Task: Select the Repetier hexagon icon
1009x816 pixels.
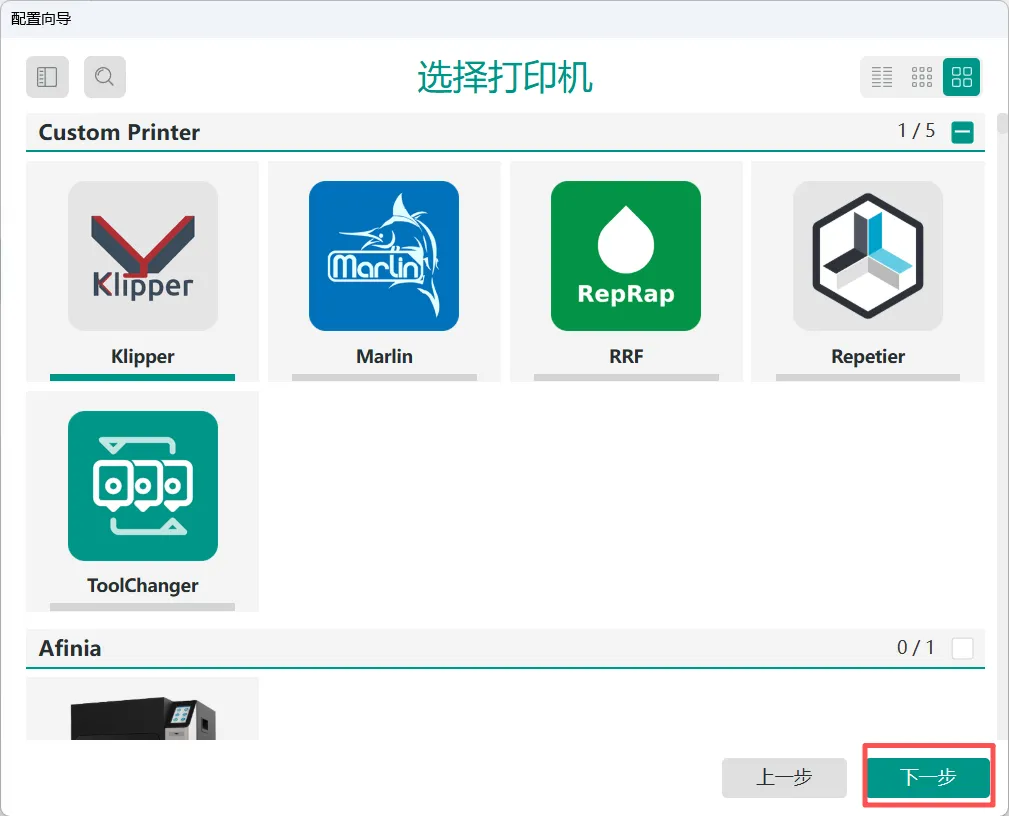Action: pos(868,255)
